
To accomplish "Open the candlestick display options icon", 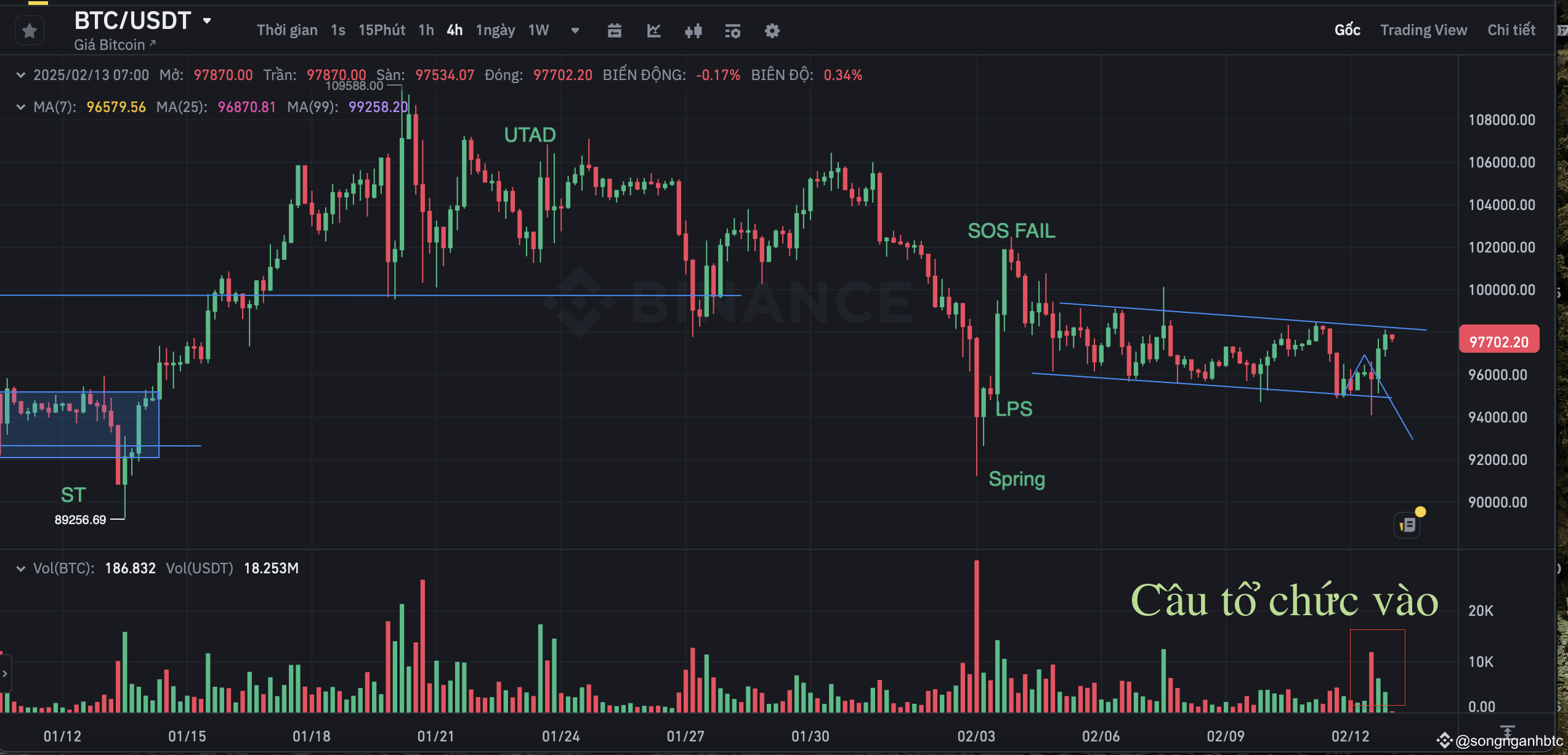I will [x=693, y=30].
